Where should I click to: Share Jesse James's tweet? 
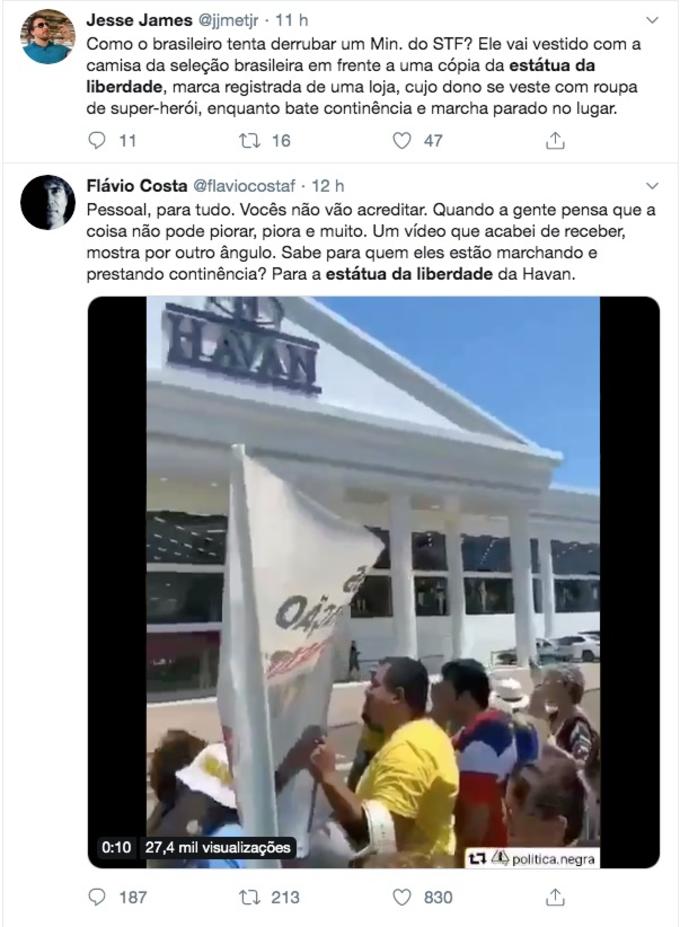pos(555,141)
